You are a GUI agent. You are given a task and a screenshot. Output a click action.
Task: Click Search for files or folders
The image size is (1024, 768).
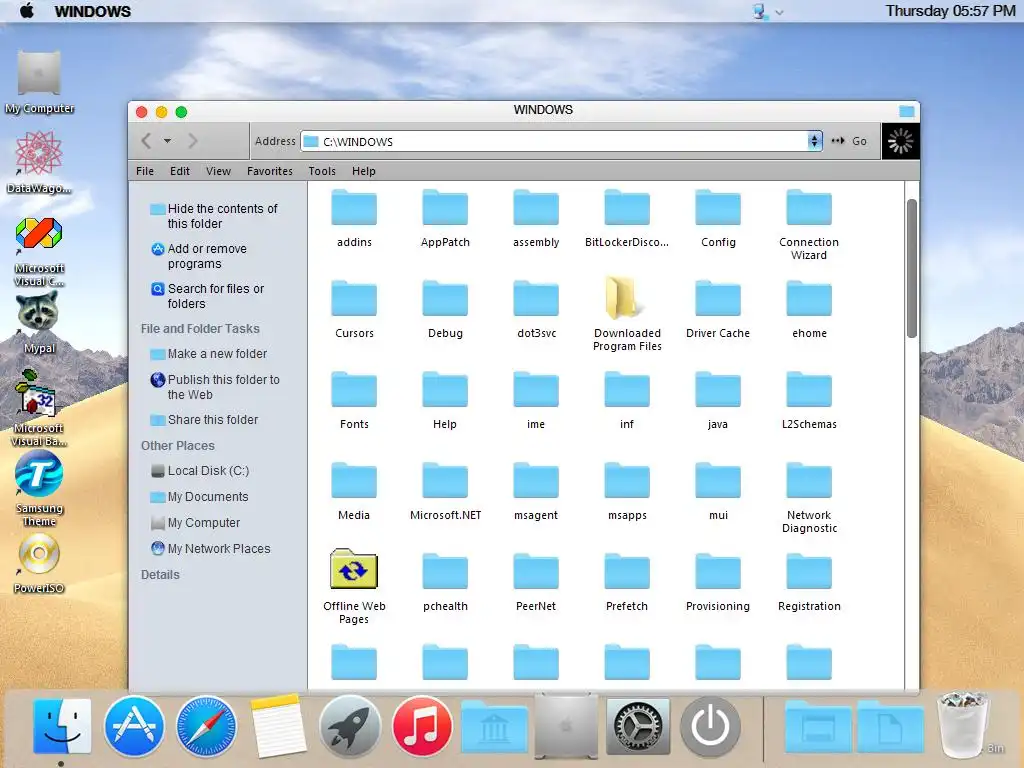coord(208,296)
